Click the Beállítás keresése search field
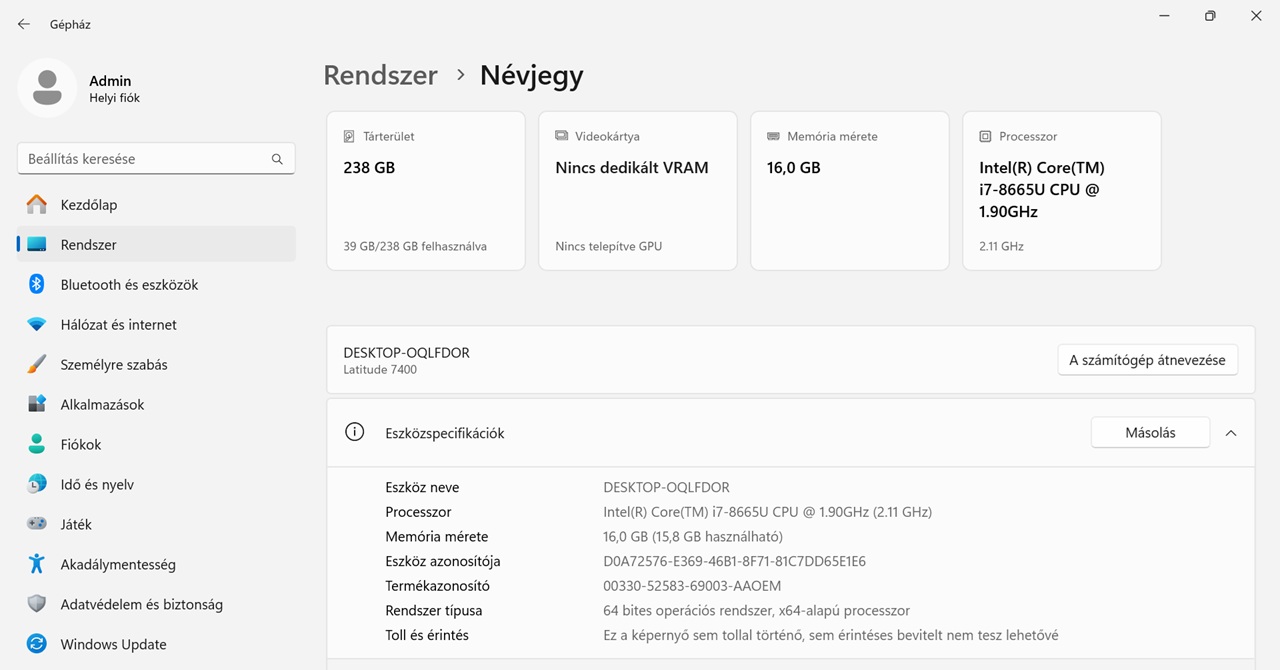This screenshot has height=670, width=1280. pyautogui.click(x=156, y=159)
